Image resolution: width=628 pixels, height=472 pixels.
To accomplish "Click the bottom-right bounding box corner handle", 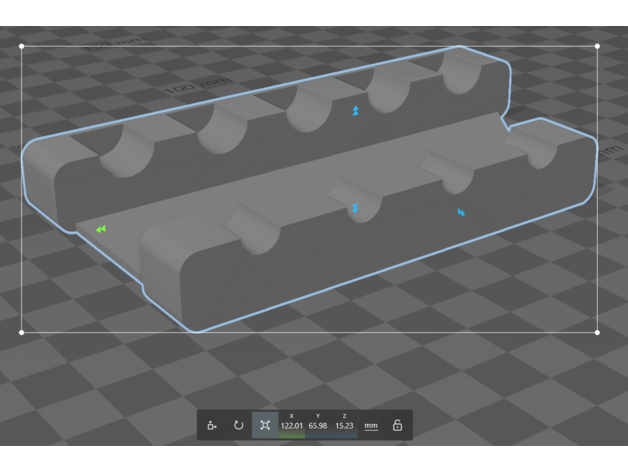I will 597,332.
